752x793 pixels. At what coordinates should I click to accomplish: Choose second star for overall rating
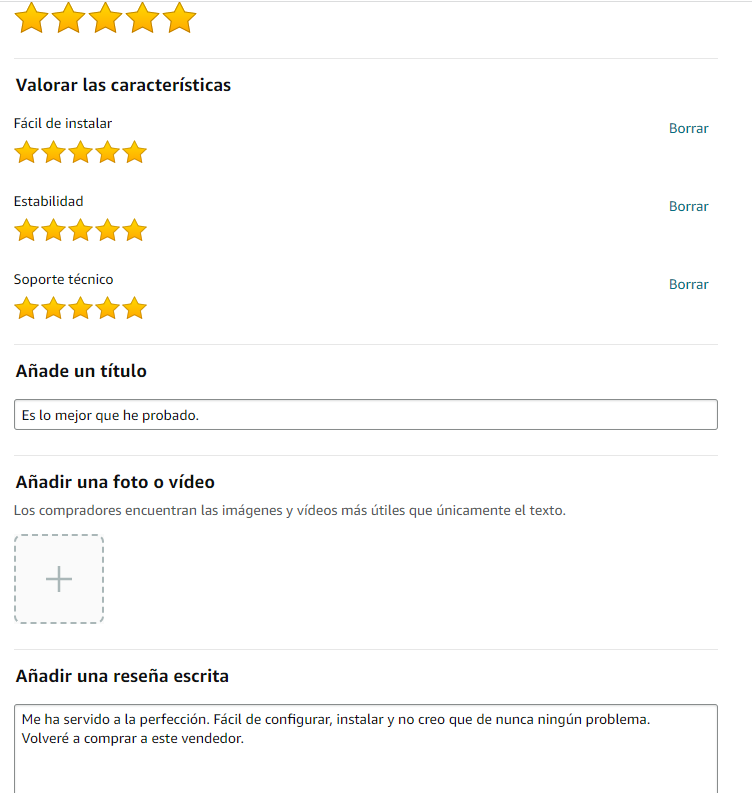click(x=68, y=17)
